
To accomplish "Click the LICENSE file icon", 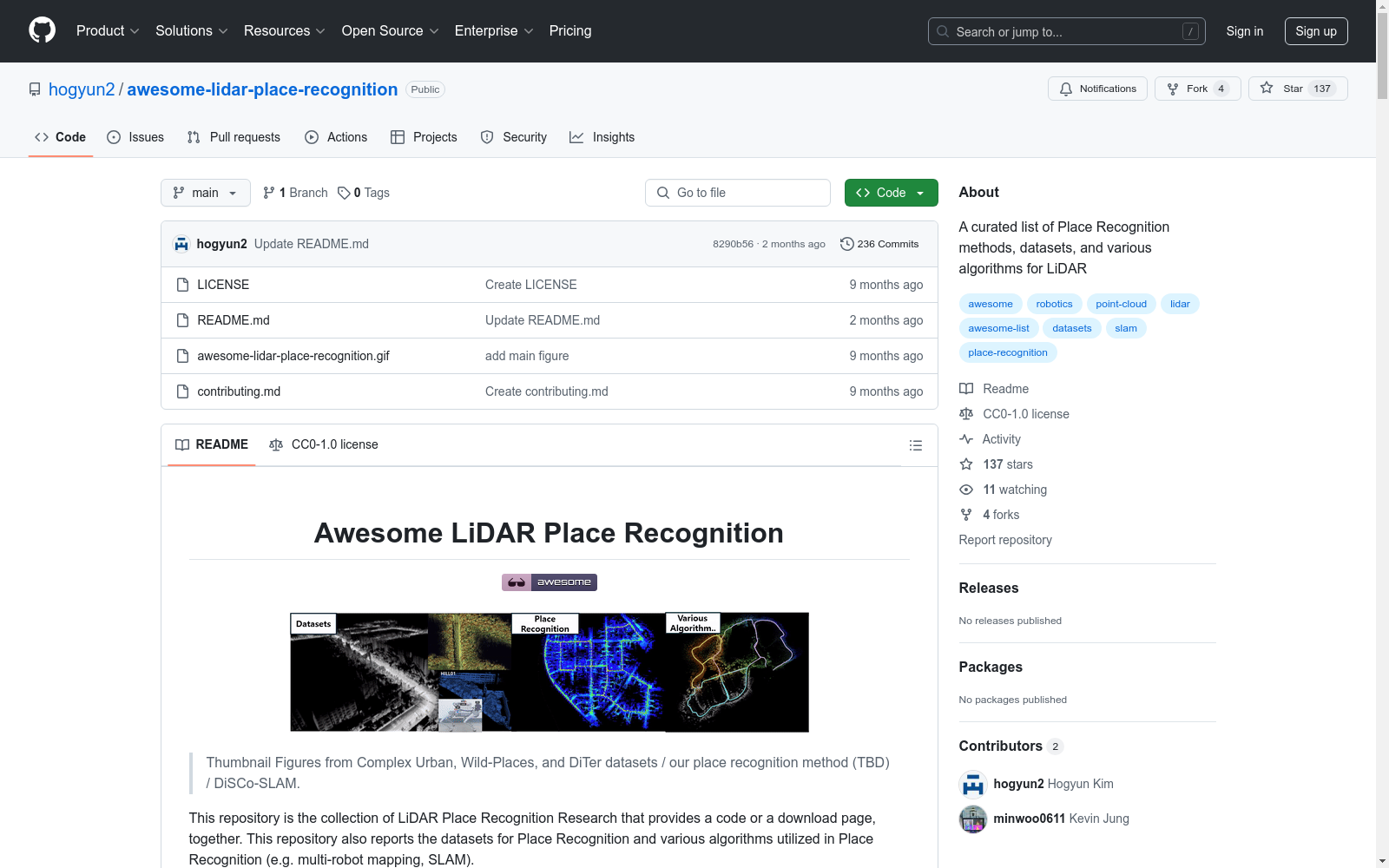I will click(182, 285).
